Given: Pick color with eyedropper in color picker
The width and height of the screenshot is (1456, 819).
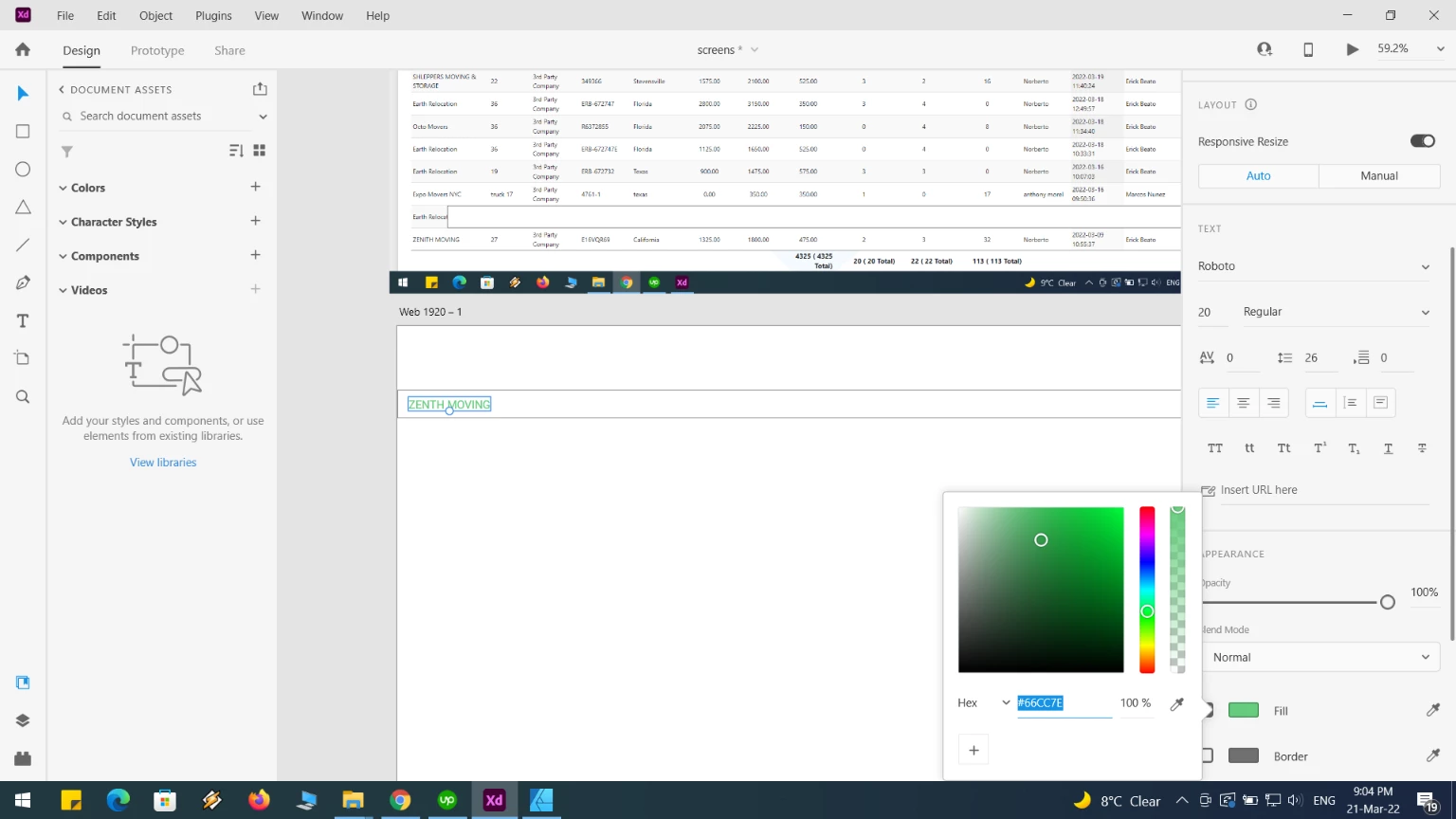Looking at the screenshot, I should coord(1177,703).
